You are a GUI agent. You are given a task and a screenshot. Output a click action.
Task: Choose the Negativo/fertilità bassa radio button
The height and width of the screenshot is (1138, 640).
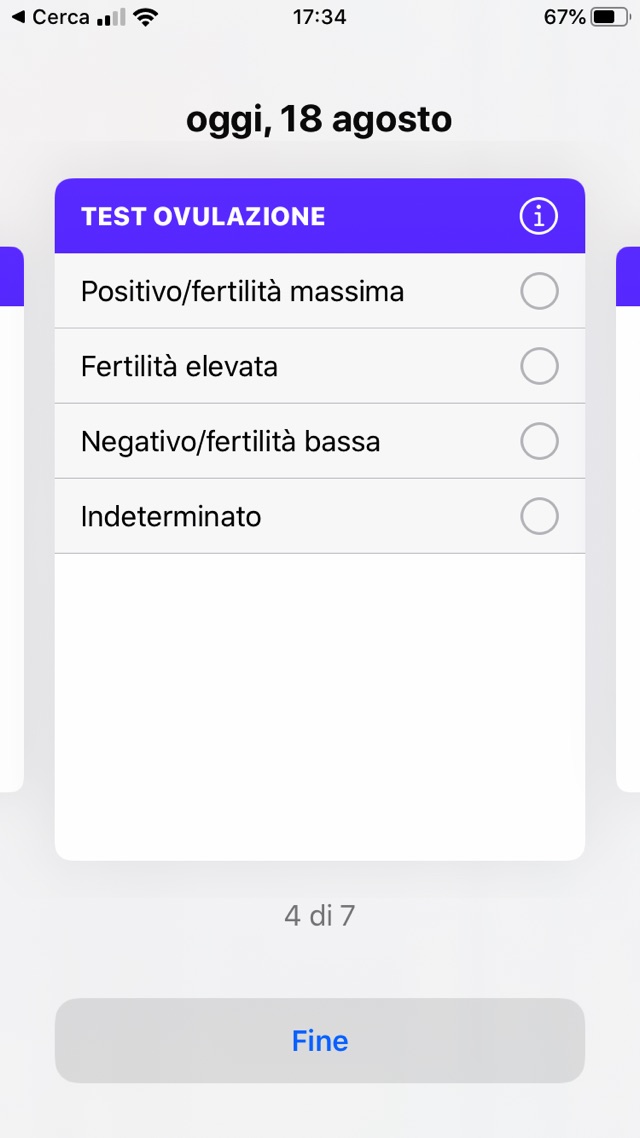point(539,441)
